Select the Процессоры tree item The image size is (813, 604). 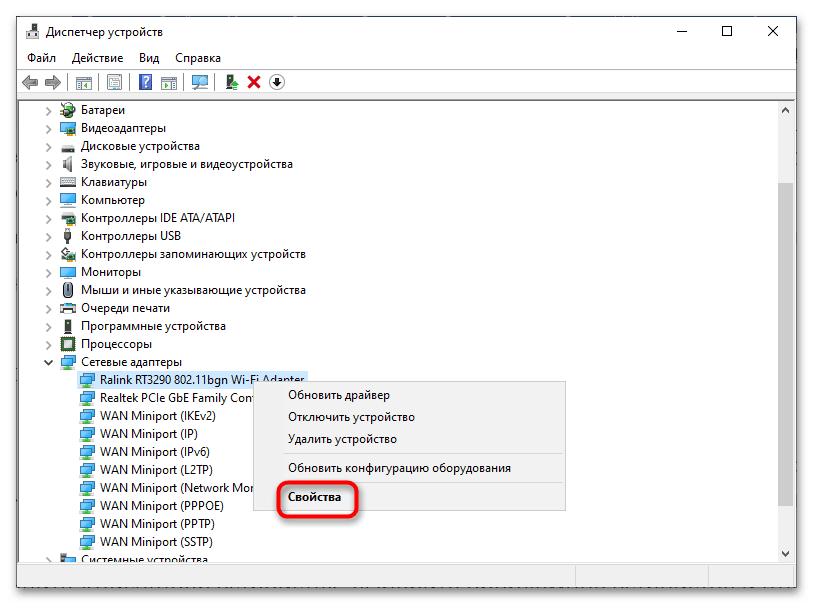click(117, 344)
